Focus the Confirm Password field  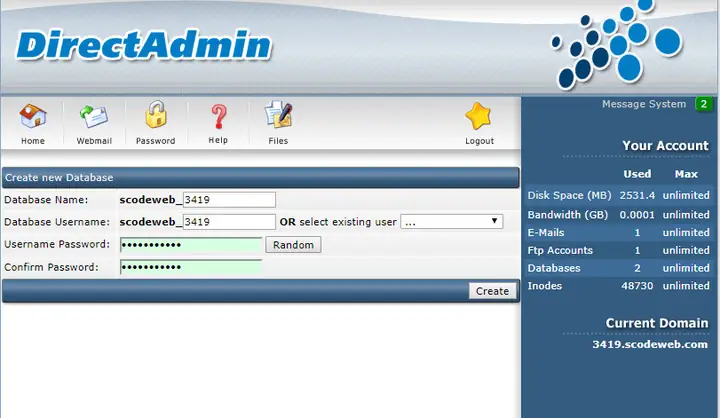click(x=191, y=267)
